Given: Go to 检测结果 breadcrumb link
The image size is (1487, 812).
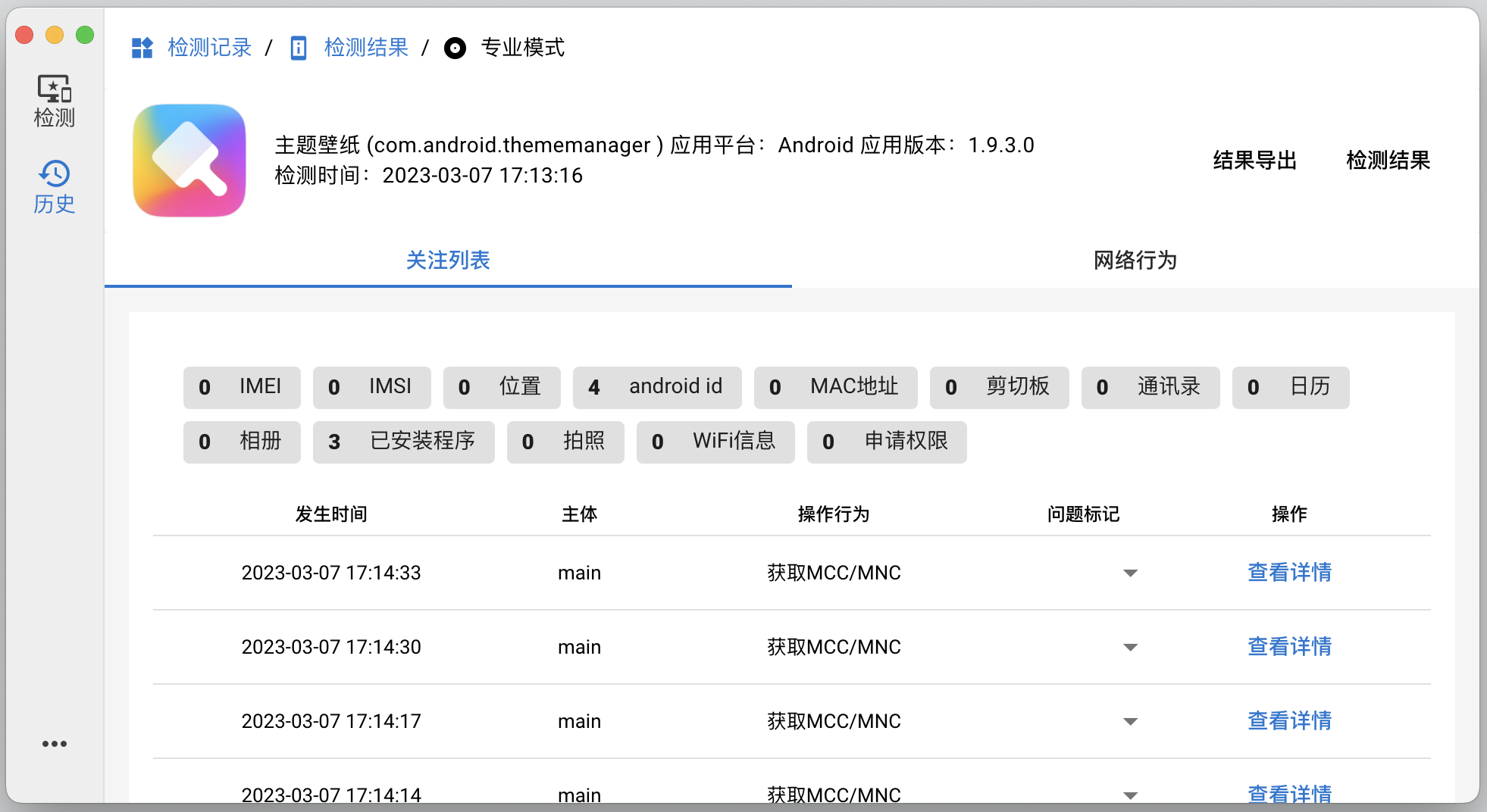Looking at the screenshot, I should 366,48.
